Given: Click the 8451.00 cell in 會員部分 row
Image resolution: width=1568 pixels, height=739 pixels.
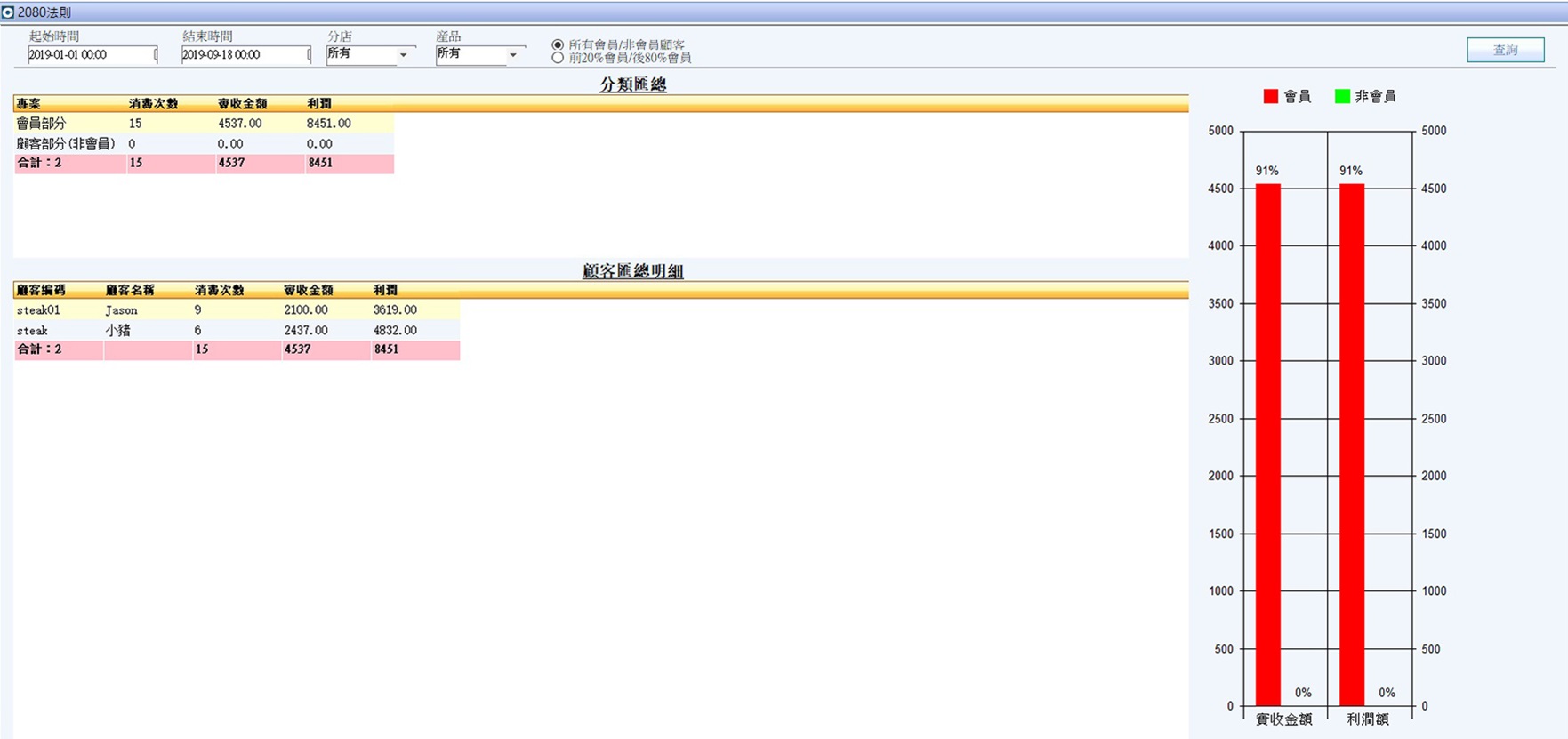Looking at the screenshot, I should [x=329, y=124].
